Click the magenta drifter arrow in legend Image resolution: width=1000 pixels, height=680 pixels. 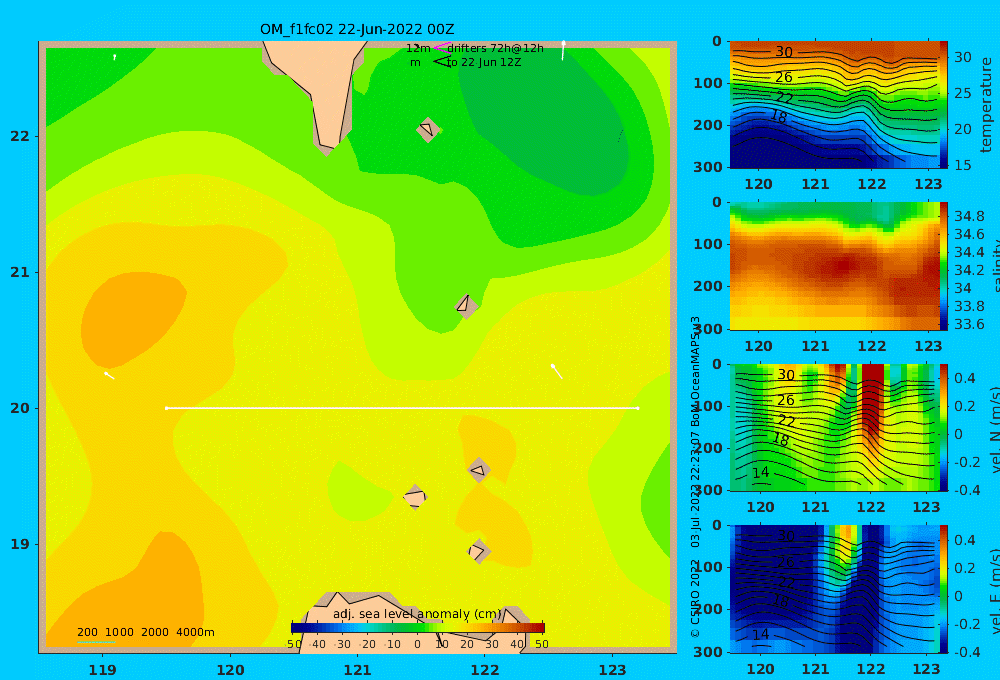point(441,48)
